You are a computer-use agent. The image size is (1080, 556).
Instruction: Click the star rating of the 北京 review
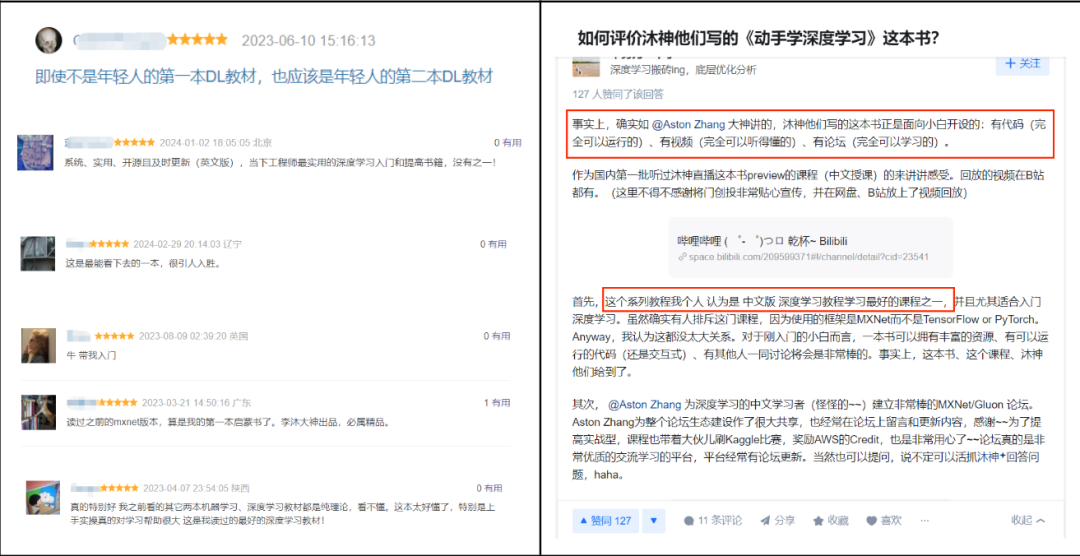[x=134, y=143]
